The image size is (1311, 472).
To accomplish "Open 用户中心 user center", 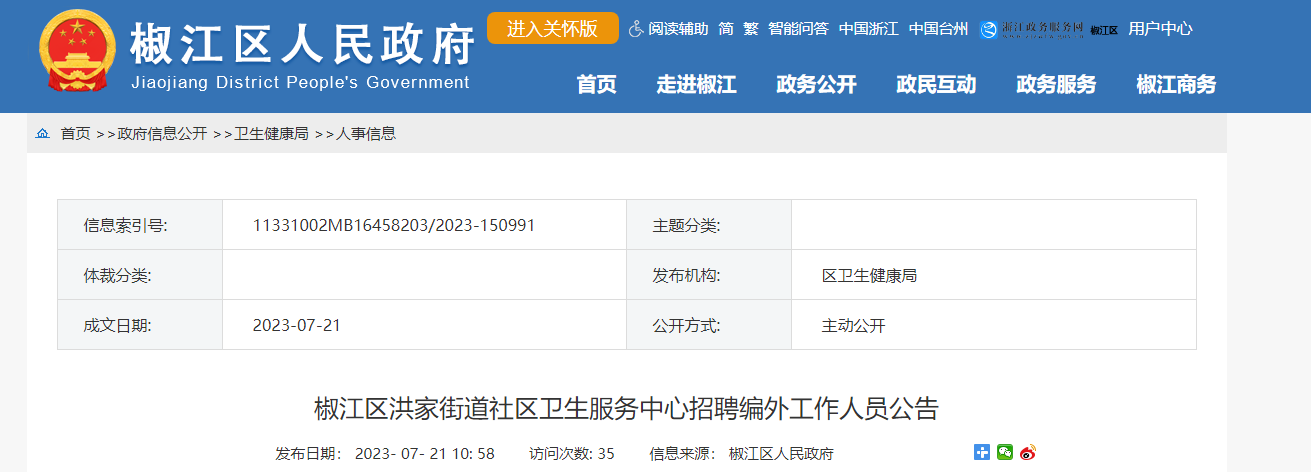I will (x=1160, y=29).
